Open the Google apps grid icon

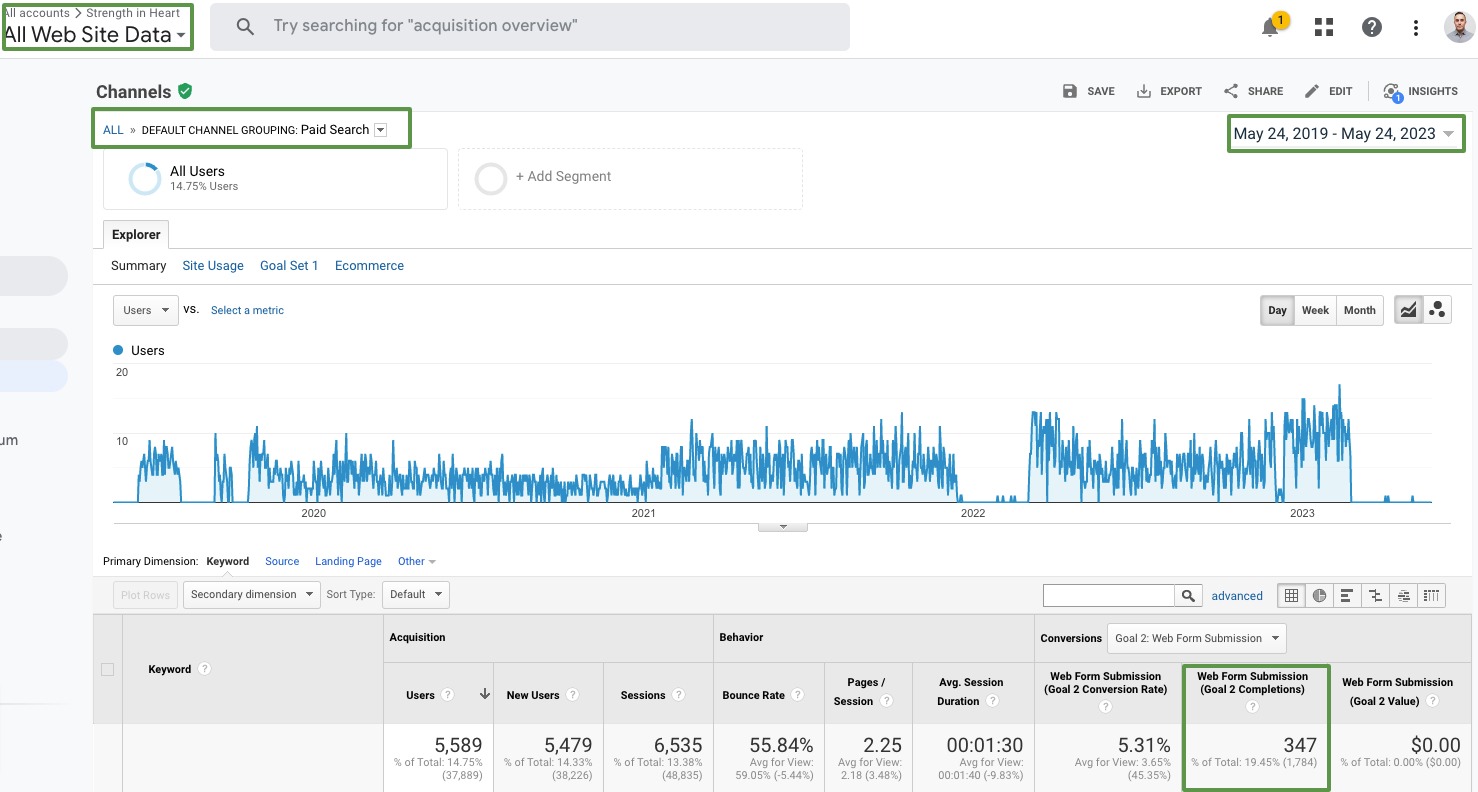[x=1324, y=27]
